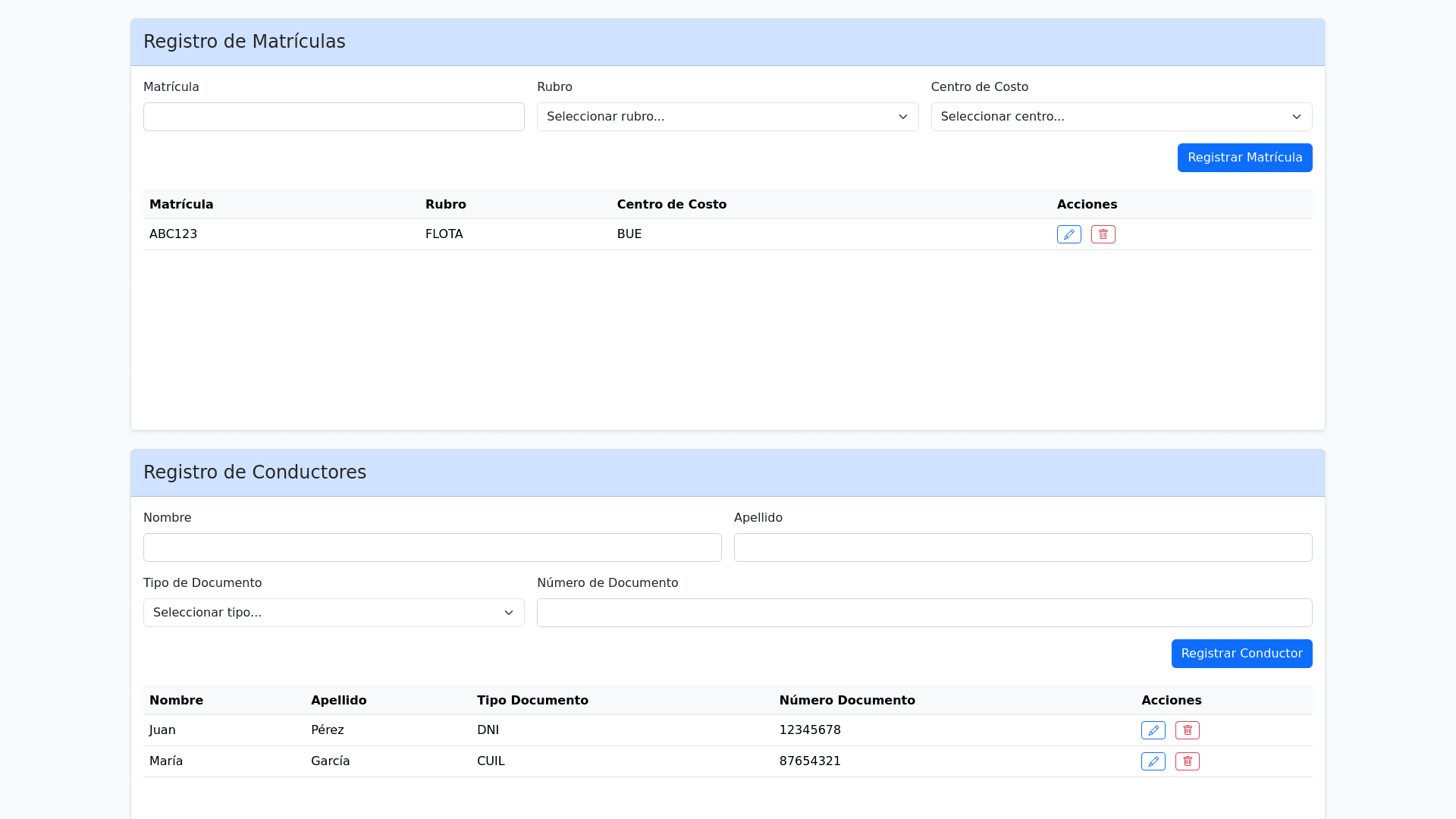Edit conductor Juan Pérez
1456x819 pixels.
pos(1153,730)
